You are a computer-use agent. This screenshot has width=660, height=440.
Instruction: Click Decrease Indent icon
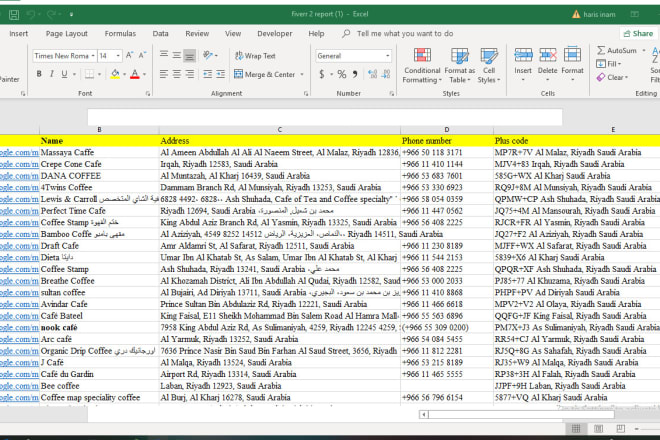pos(208,74)
